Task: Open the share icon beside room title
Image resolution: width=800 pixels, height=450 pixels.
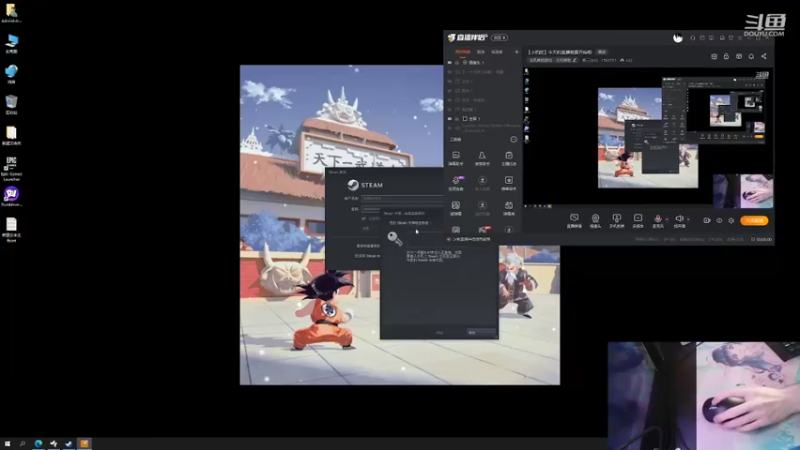Action: coord(764,56)
